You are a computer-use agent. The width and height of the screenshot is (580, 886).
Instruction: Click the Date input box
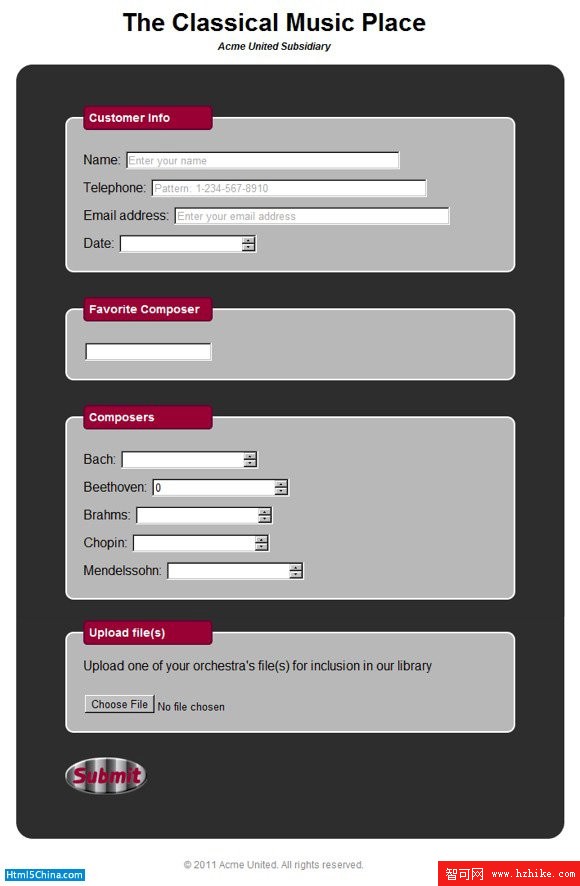[181, 244]
